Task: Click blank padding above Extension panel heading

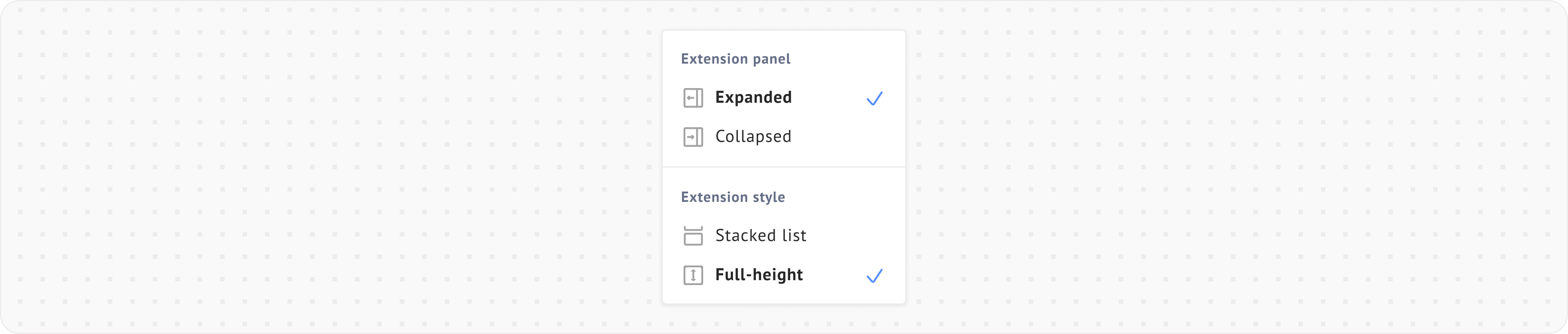Action: click(784, 40)
